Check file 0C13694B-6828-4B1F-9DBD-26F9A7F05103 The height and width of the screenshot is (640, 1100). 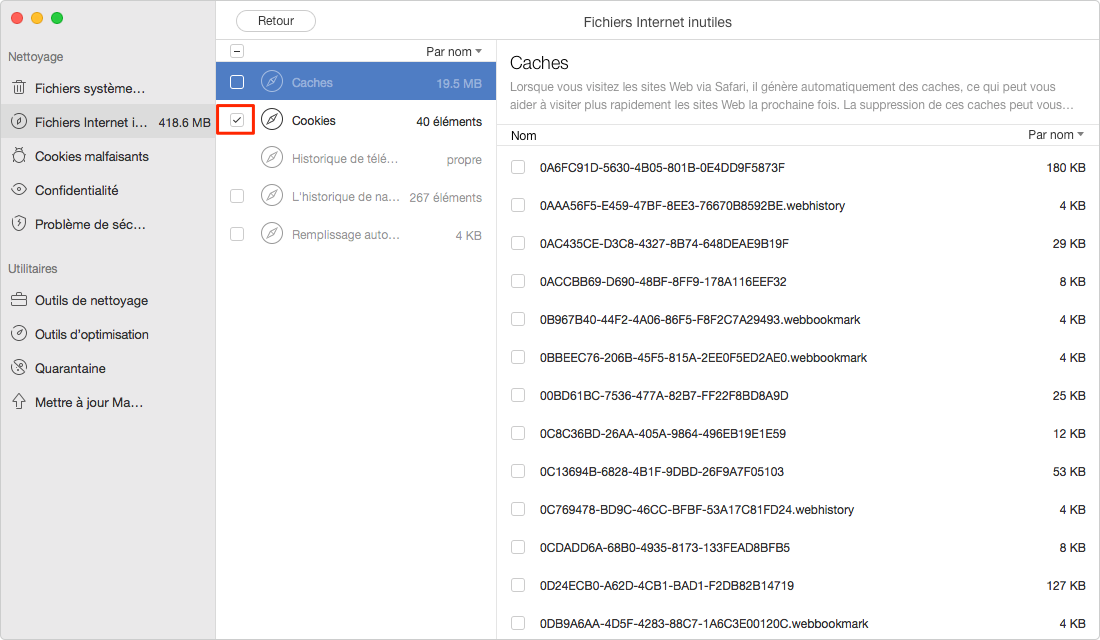pyautogui.click(x=518, y=471)
